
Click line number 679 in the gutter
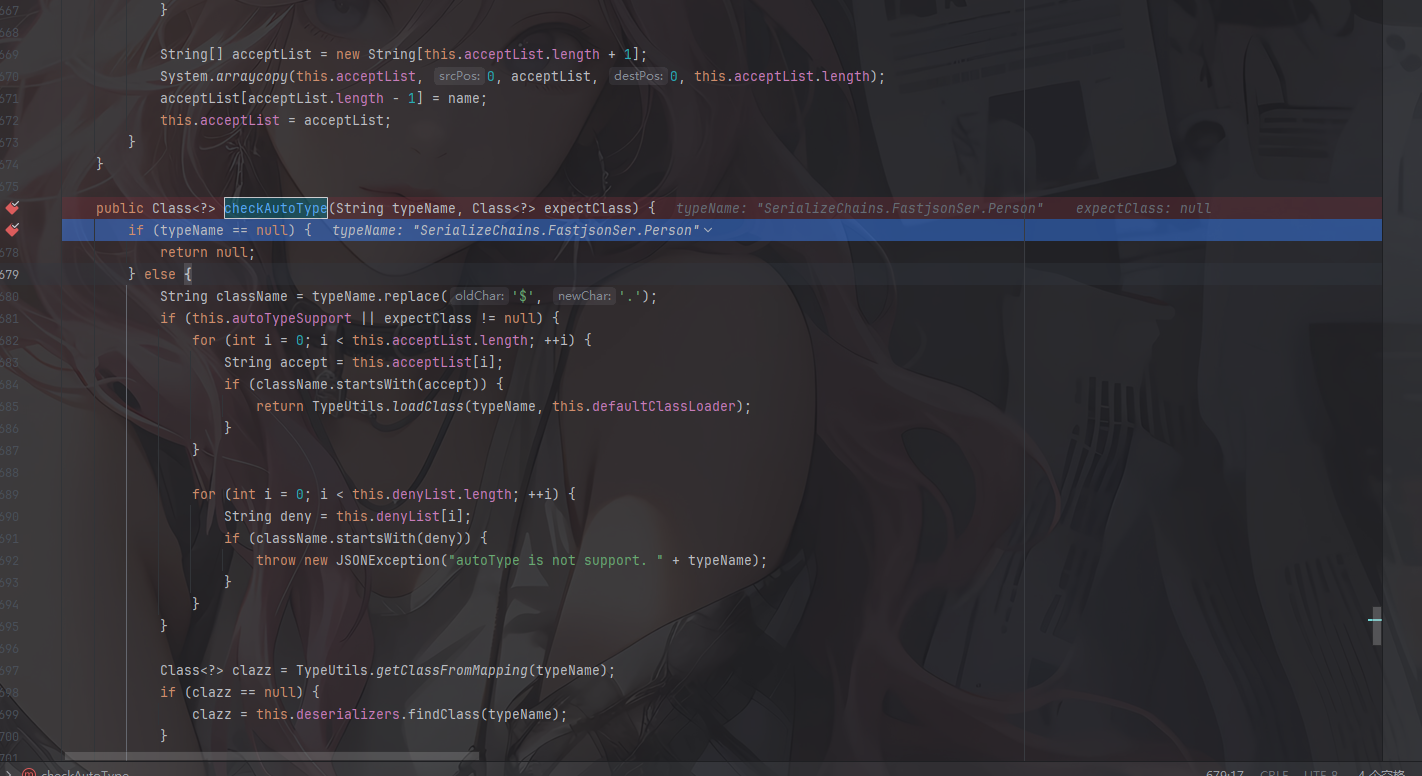(10, 274)
